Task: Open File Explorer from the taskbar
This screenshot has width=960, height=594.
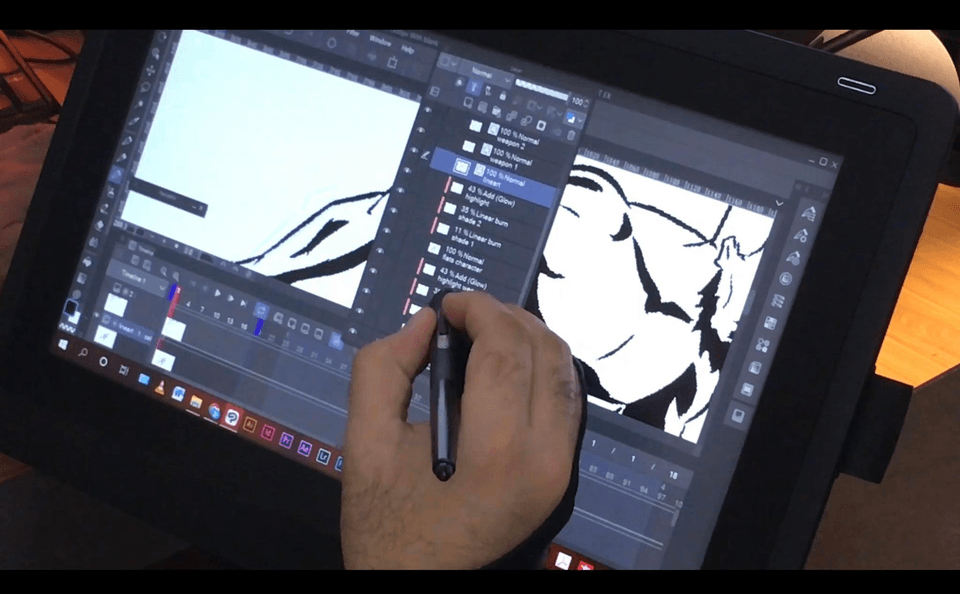Action: click(x=196, y=402)
